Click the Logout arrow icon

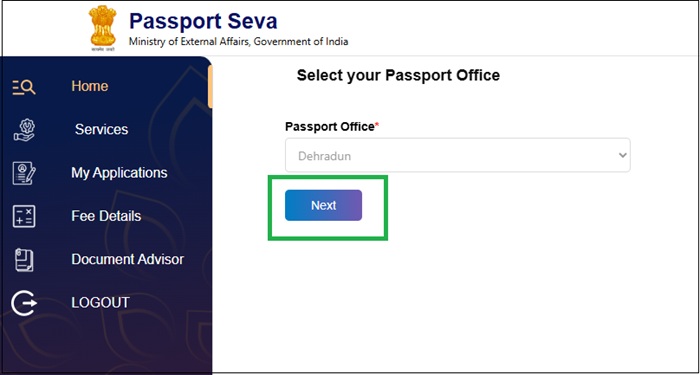[x=24, y=303]
